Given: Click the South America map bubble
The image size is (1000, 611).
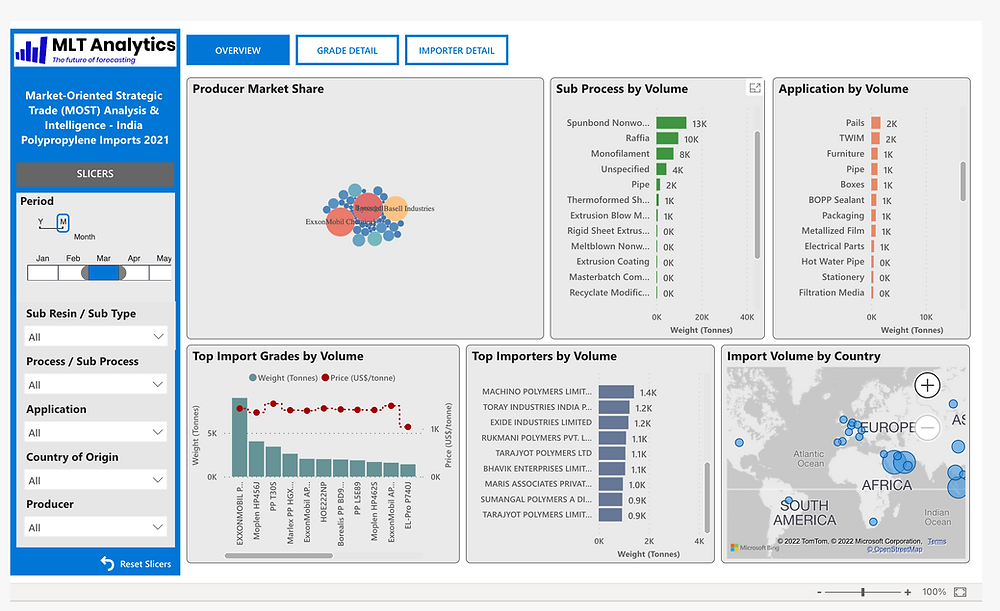Looking at the screenshot, I should coord(788,500).
